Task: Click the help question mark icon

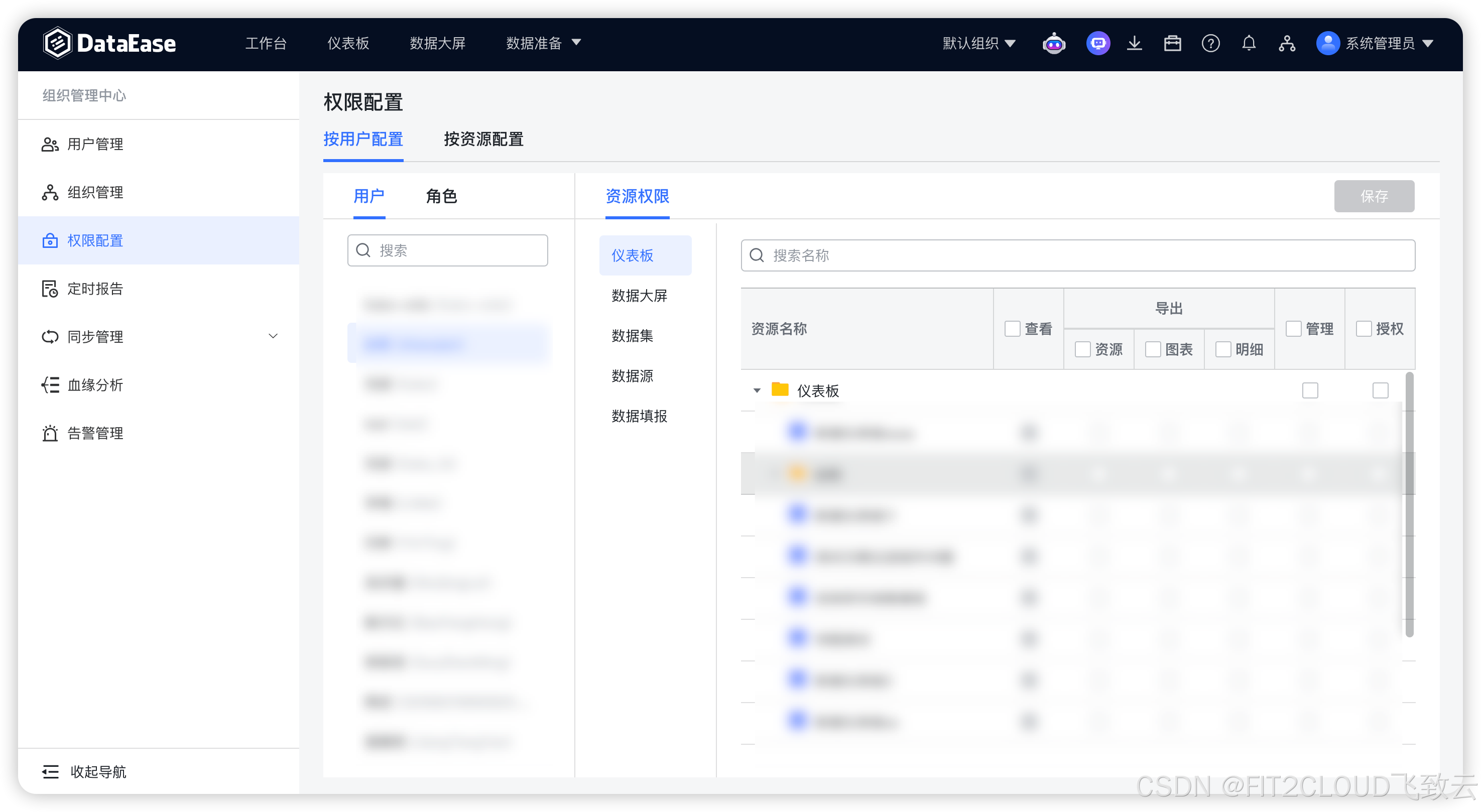Action: (x=1210, y=44)
